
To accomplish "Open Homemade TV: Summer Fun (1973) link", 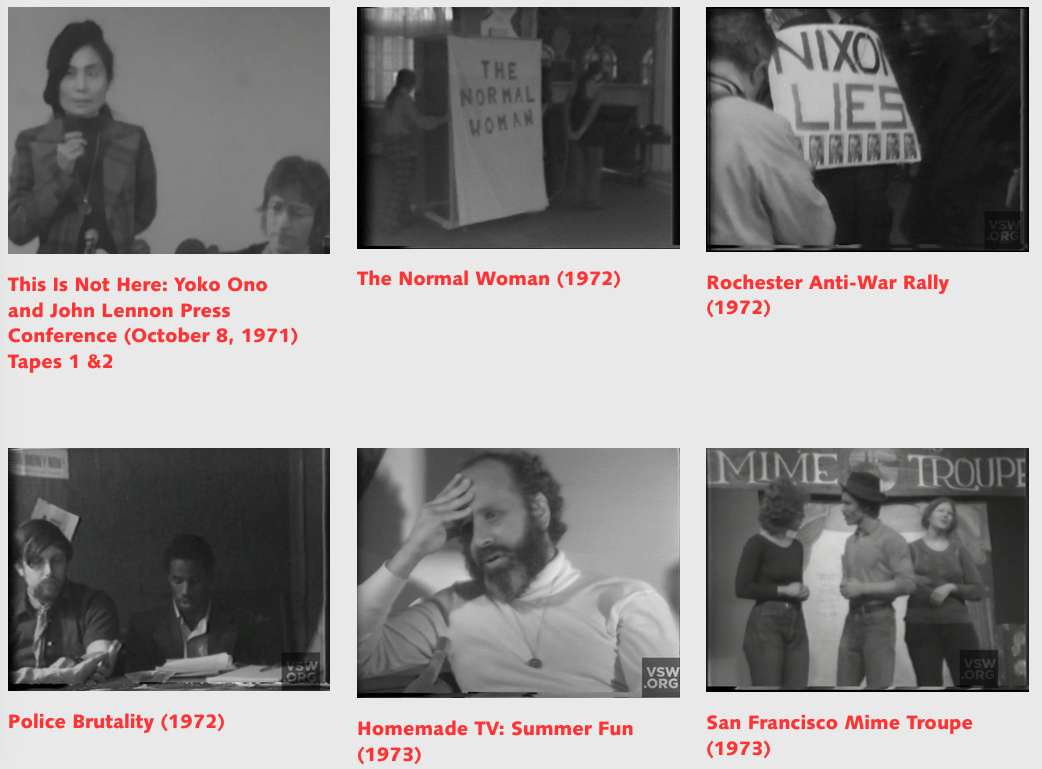I will (495, 741).
